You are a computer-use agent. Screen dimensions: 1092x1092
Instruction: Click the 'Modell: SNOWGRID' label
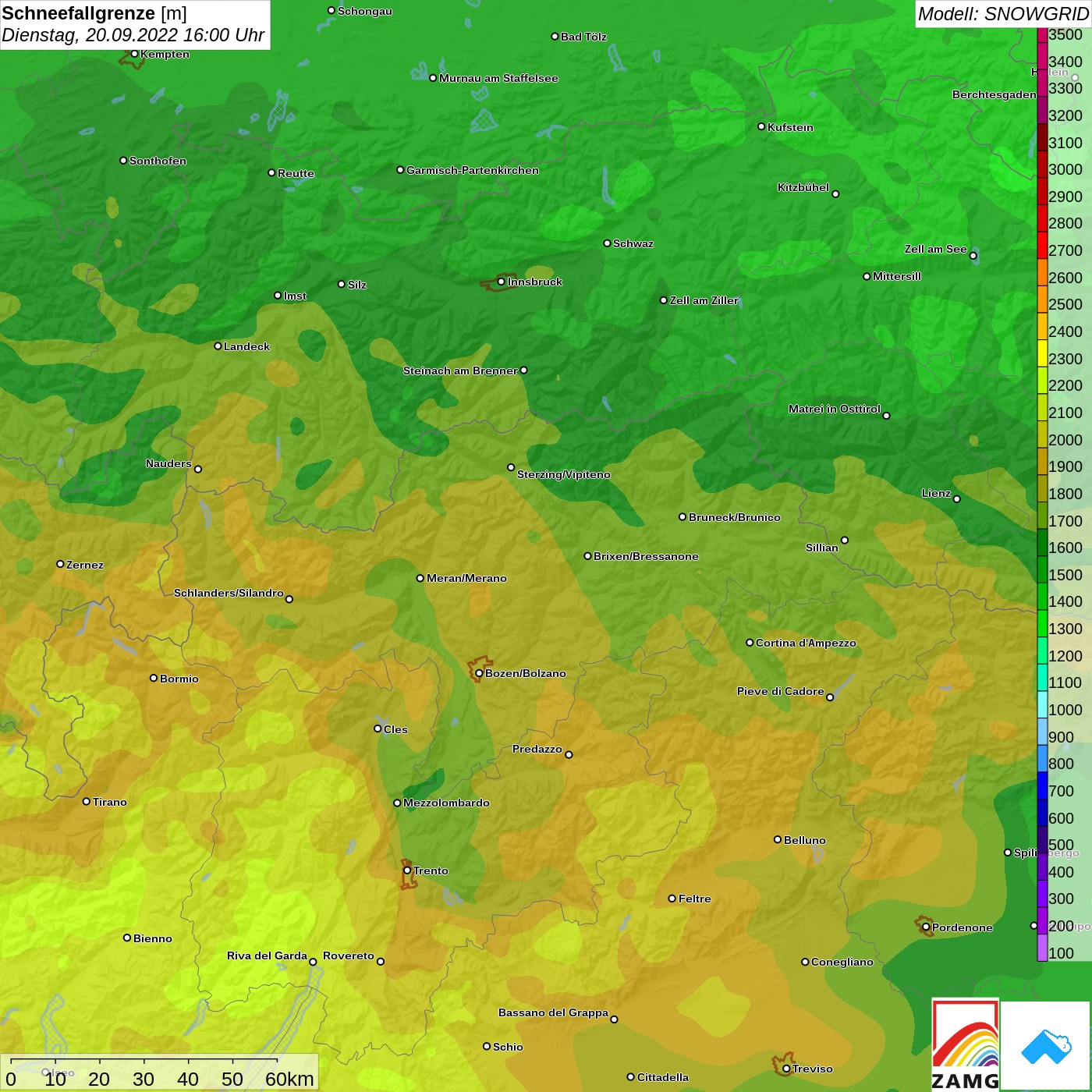click(1003, 14)
